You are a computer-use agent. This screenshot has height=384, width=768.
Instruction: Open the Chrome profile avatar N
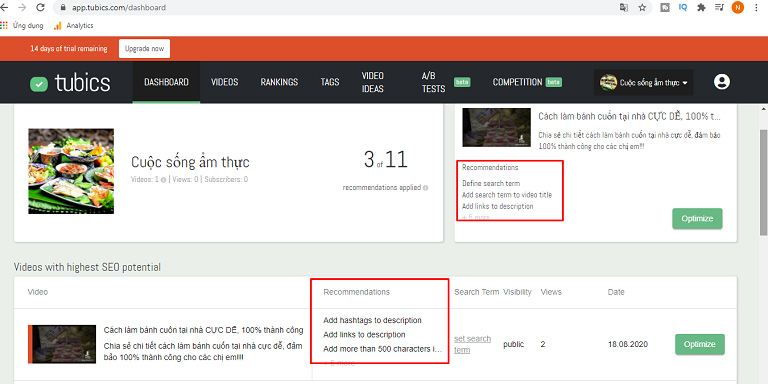738,7
